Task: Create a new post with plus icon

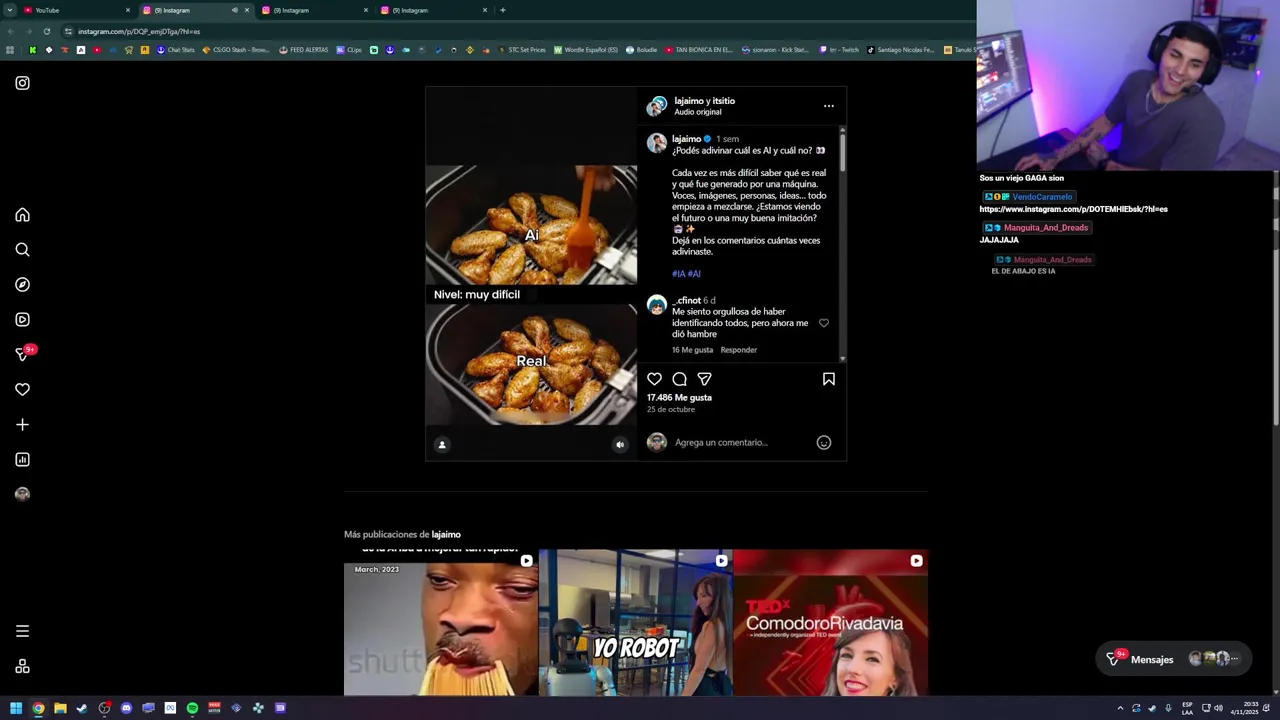Action: [x=22, y=425]
